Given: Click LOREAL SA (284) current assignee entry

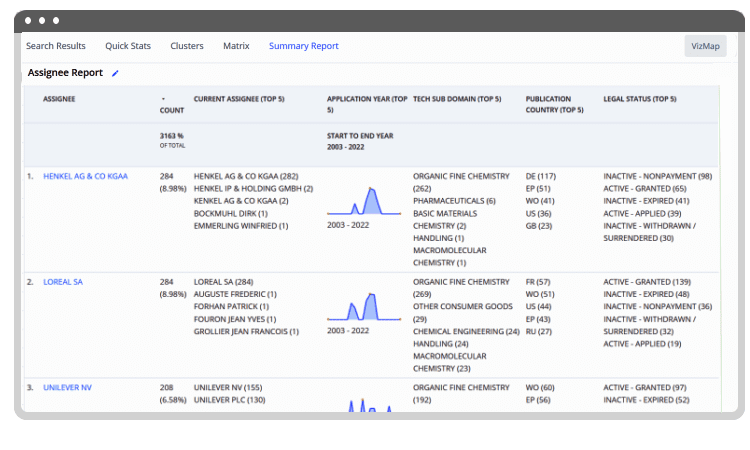Looking at the screenshot, I should (223, 282).
